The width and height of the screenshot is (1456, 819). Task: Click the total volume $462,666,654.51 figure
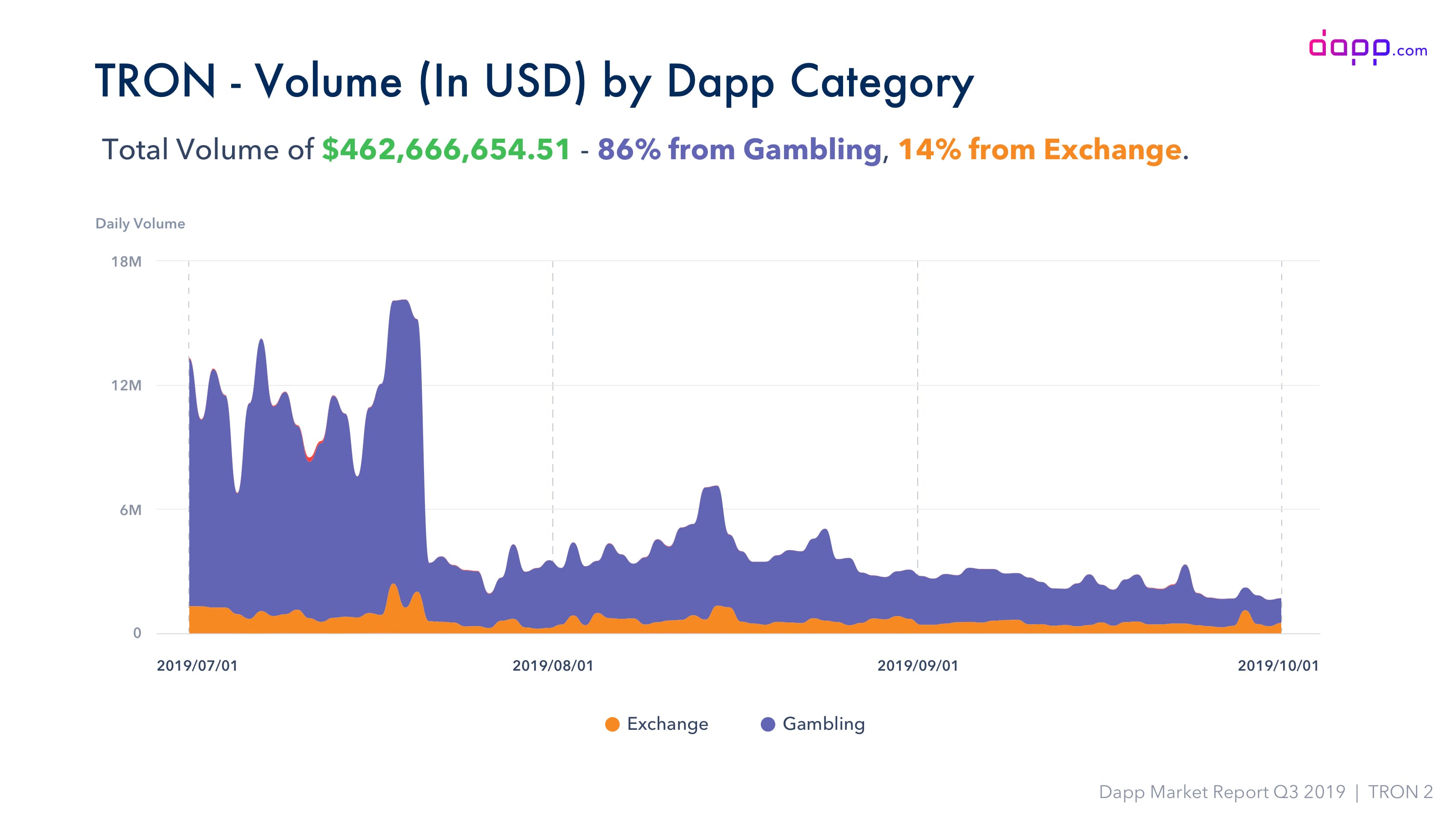pyautogui.click(x=446, y=149)
